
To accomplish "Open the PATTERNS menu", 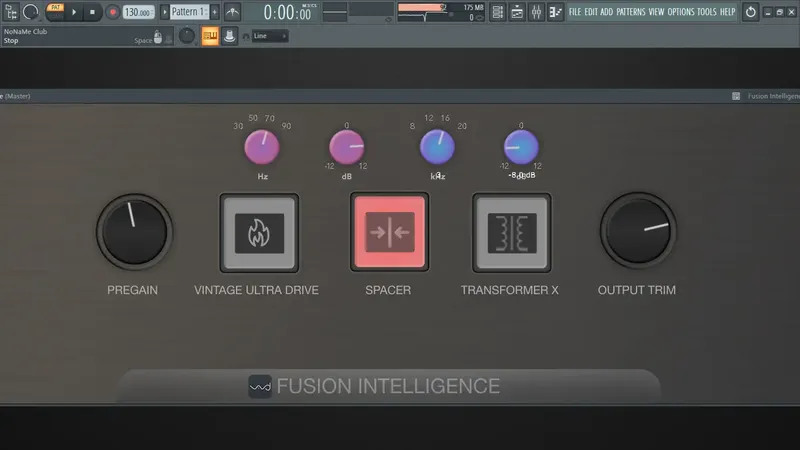I will tap(631, 12).
